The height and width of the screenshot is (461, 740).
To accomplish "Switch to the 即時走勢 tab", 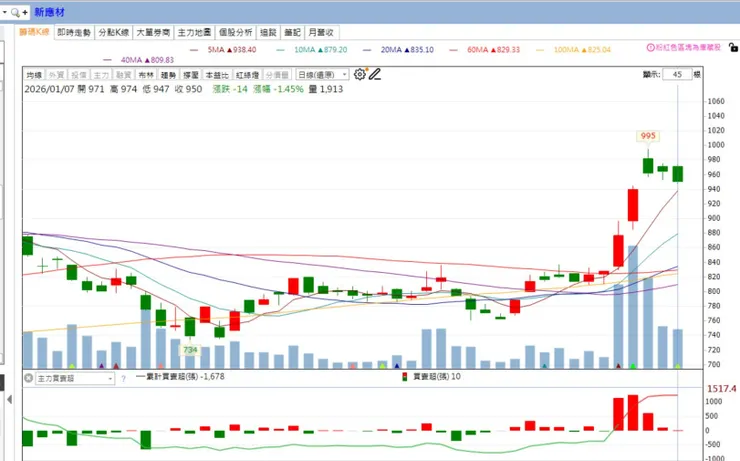I will pos(74,33).
